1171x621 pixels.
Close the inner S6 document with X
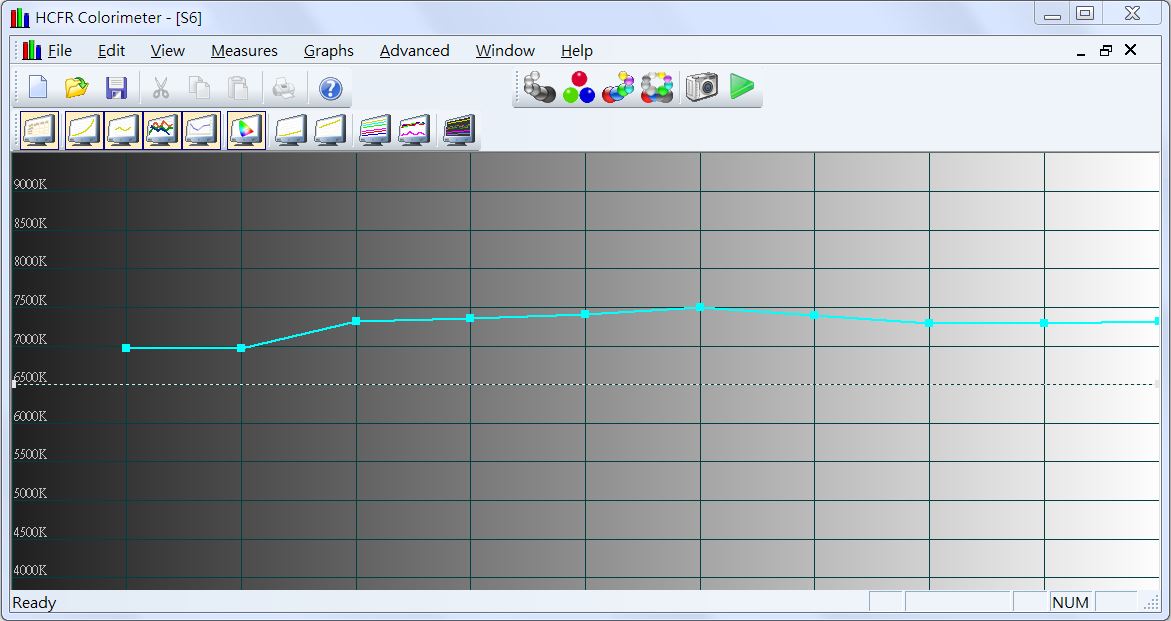[x=1131, y=50]
